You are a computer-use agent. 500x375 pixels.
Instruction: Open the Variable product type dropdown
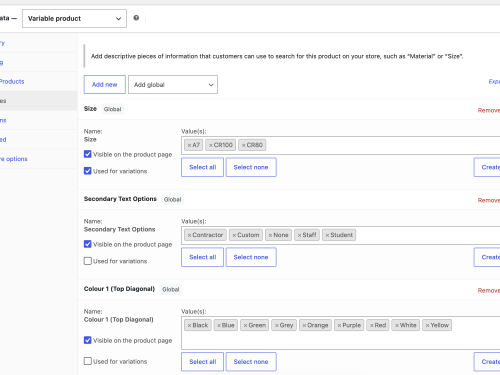coord(74,18)
